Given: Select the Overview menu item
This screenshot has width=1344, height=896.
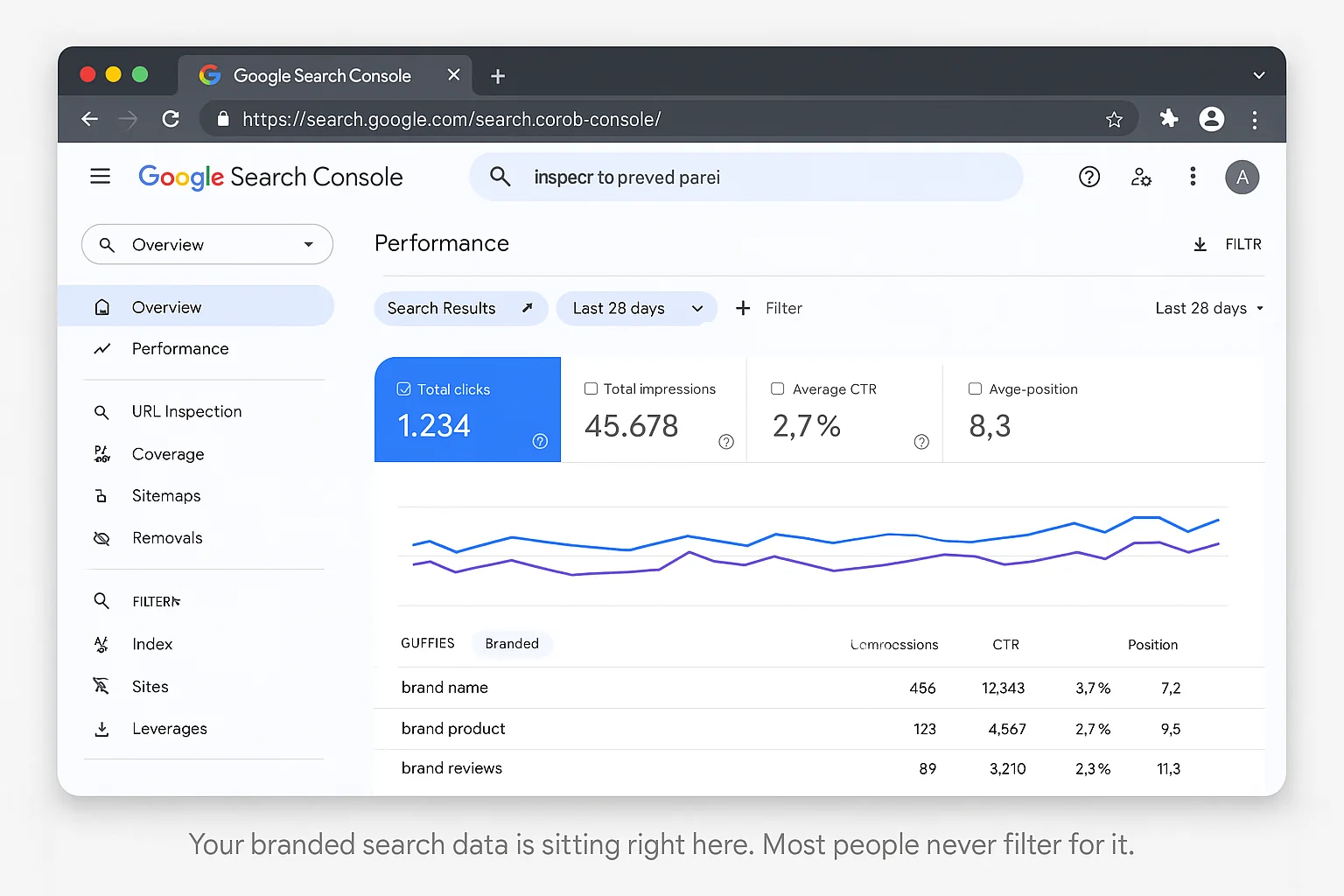Looking at the screenshot, I should tap(167, 306).
